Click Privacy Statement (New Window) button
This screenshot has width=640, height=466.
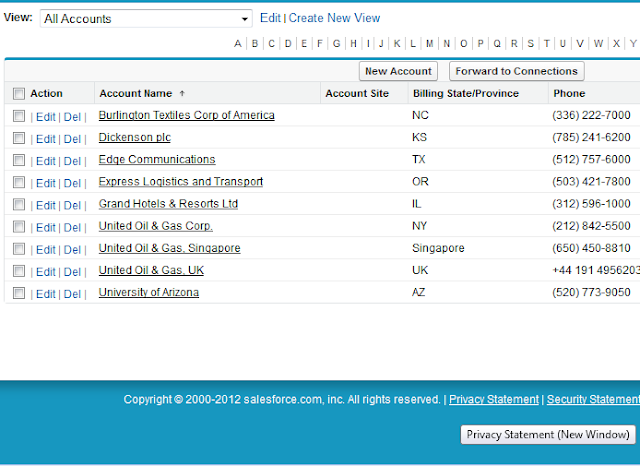click(x=548, y=435)
